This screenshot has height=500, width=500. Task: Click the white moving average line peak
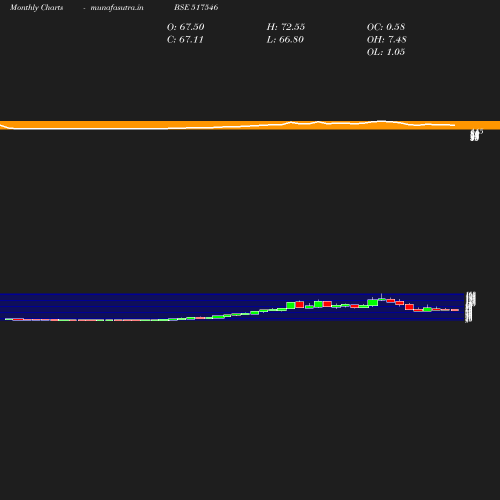coord(382,121)
